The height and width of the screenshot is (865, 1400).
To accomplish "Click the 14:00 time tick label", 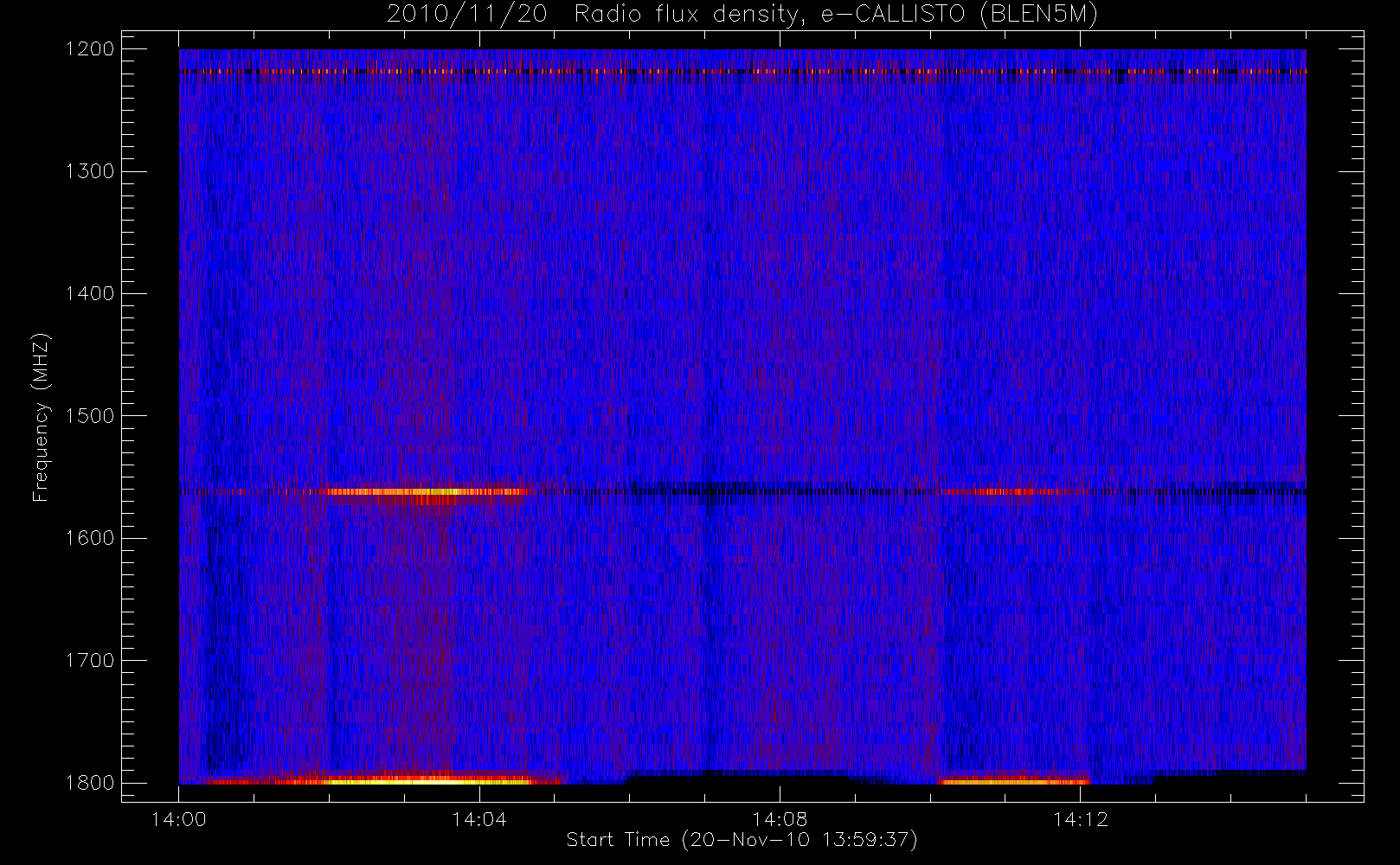I will 179,819.
